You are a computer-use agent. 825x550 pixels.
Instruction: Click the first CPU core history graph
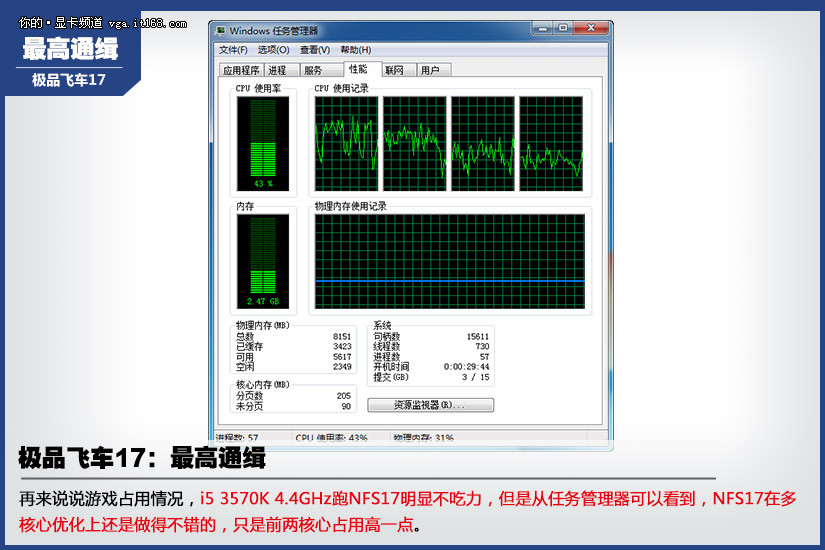point(346,144)
